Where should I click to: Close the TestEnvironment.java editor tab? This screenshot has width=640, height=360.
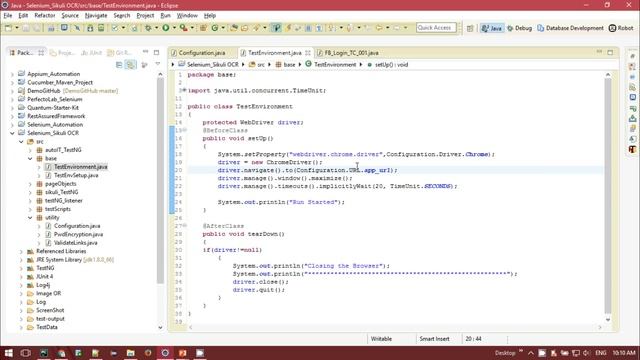click(308, 53)
